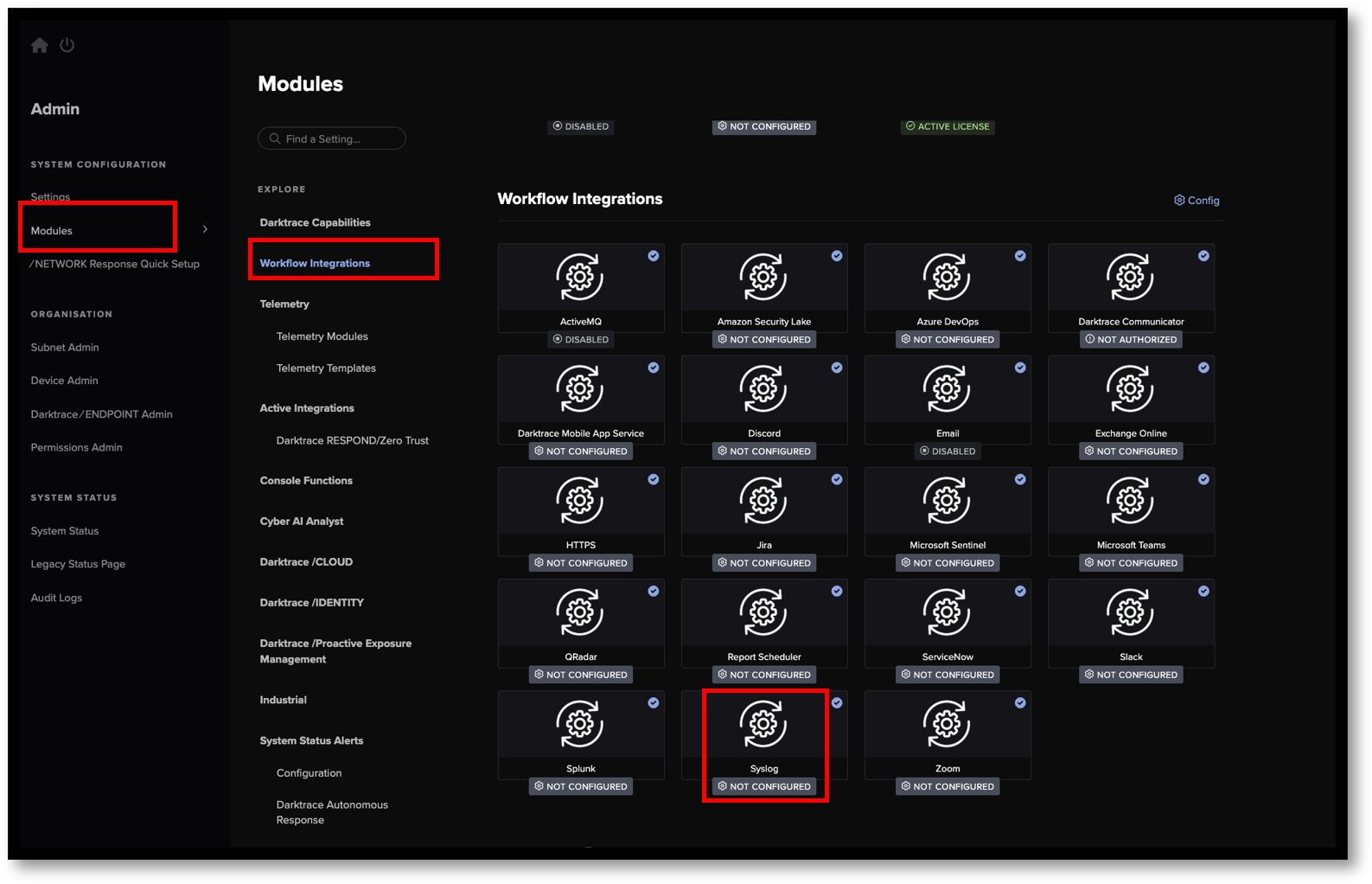Open Permissions Admin page

tap(76, 447)
